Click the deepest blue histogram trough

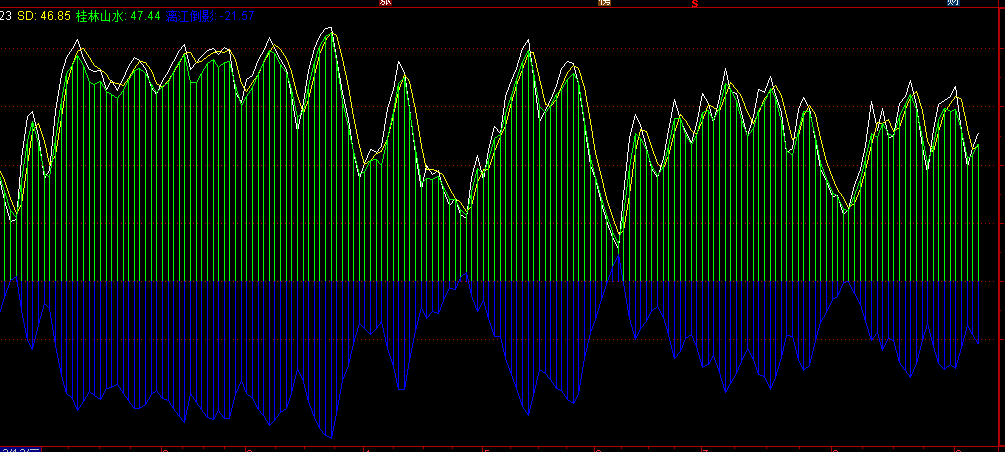pos(329,437)
